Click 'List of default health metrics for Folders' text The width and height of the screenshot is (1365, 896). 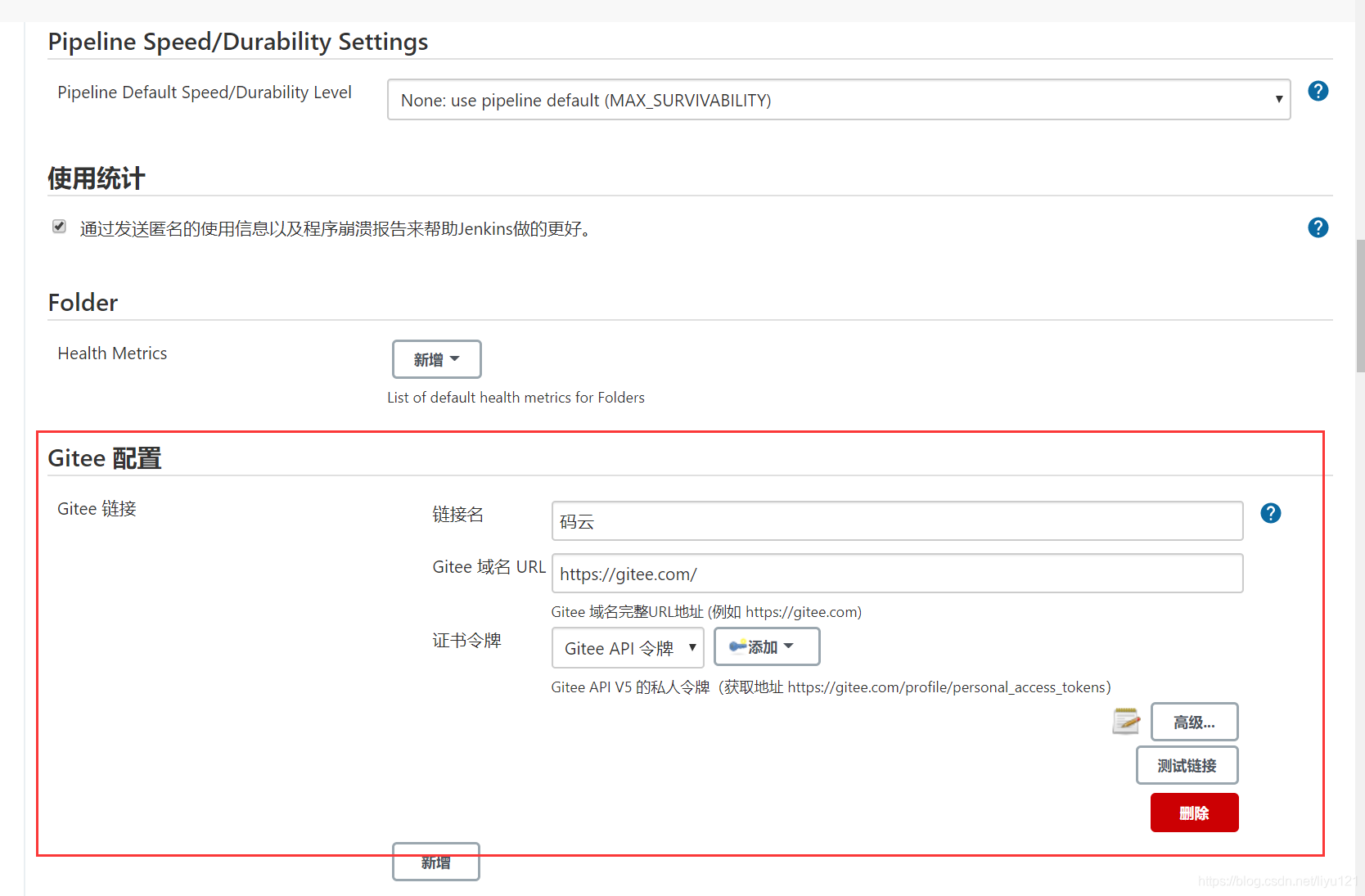pyautogui.click(x=516, y=398)
